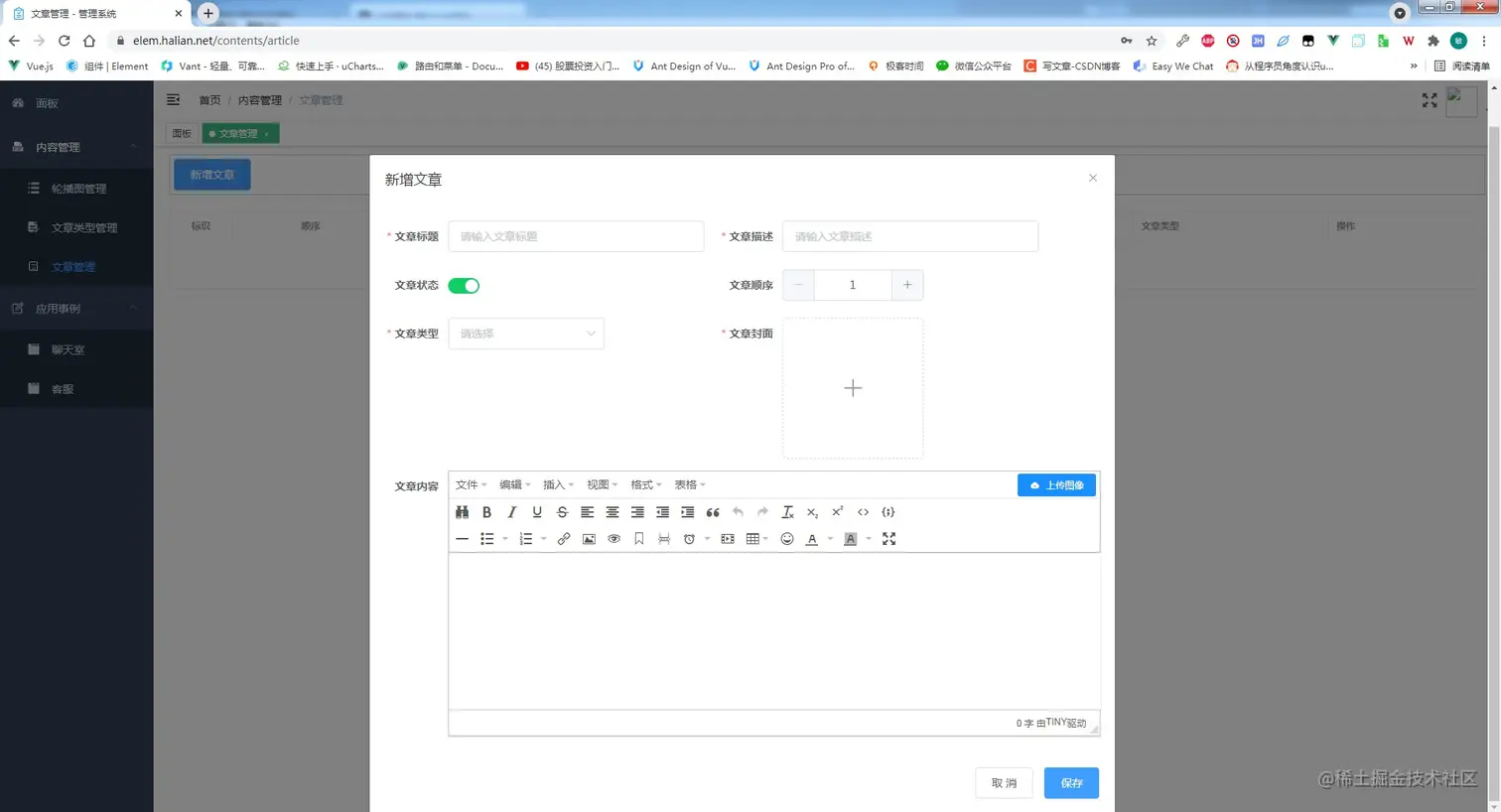This screenshot has width=1501, height=812.
Task: Select the undo icon in the editor
Action: point(736,512)
